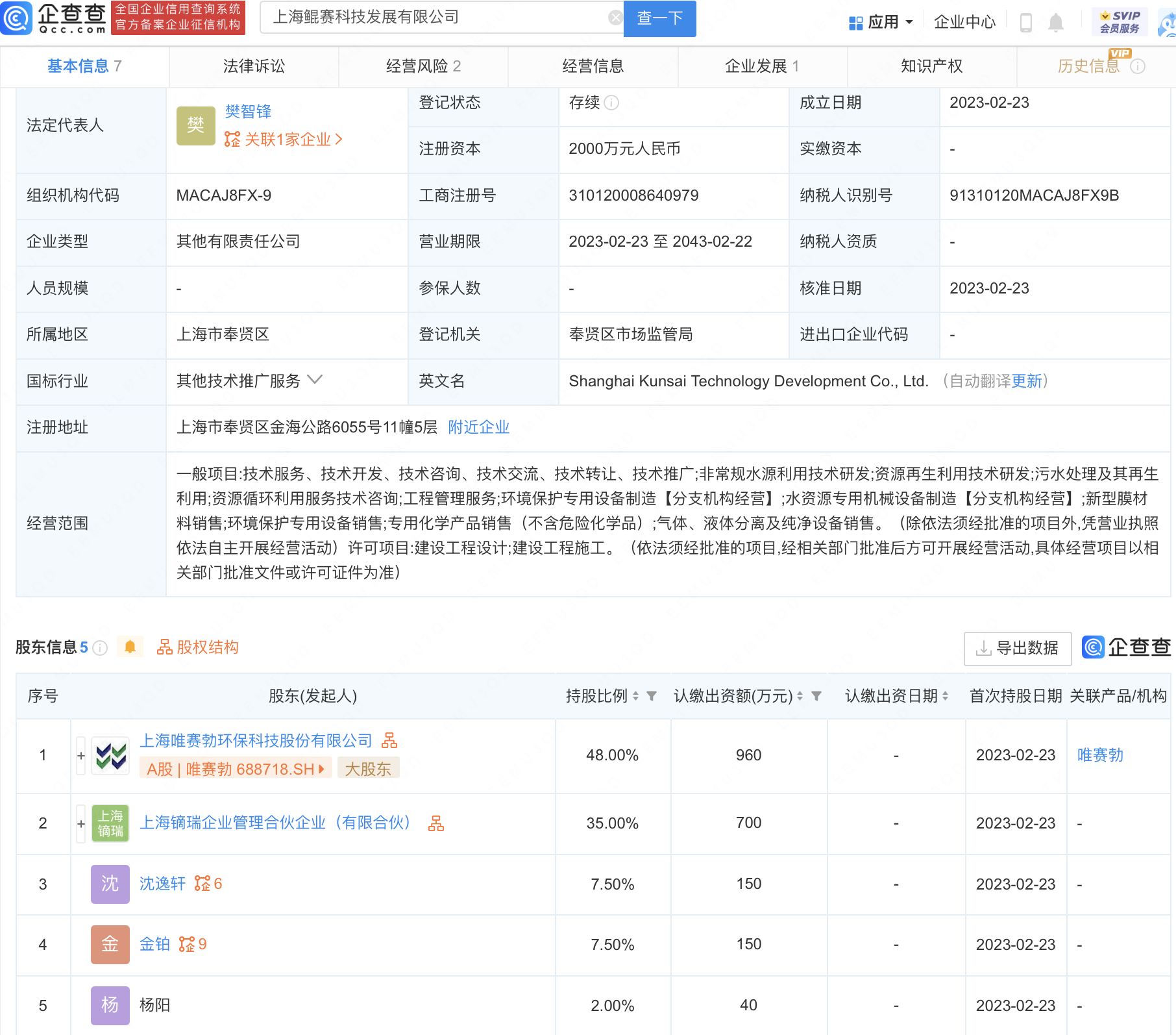Switch to 经营风险 tab
This screenshot has width=1176, height=1035.
point(423,66)
